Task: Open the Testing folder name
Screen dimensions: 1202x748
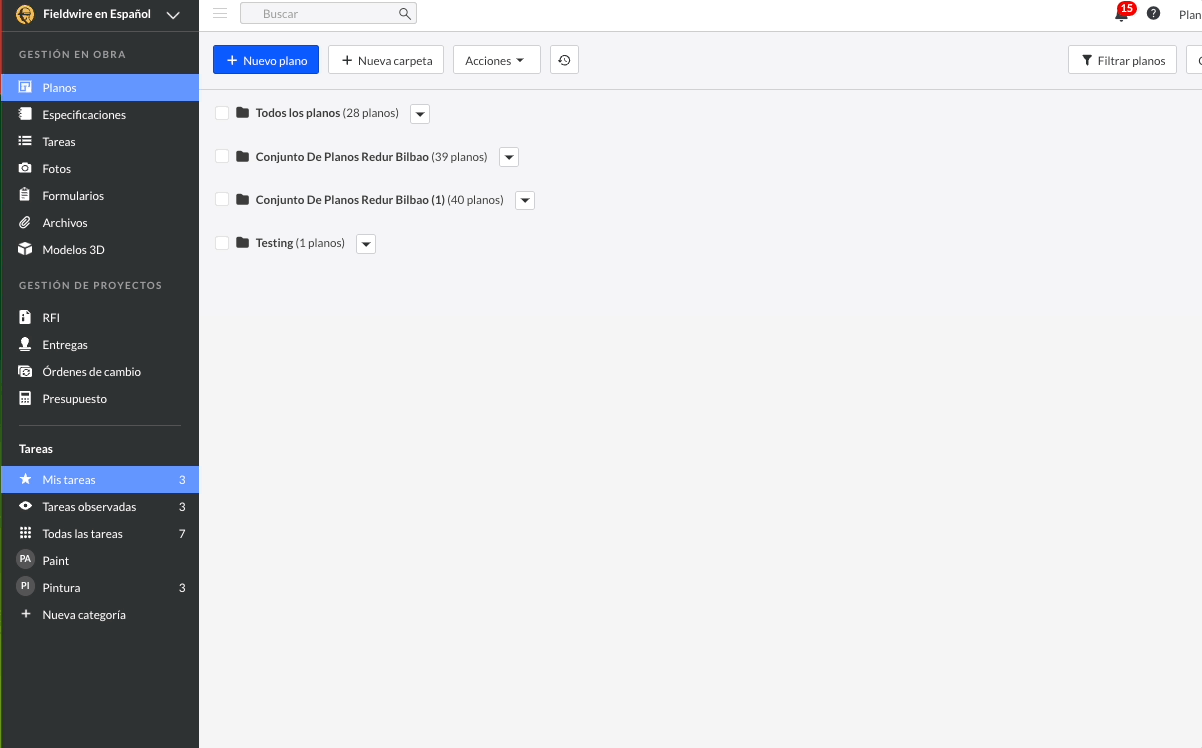Action: pyautogui.click(x=275, y=243)
